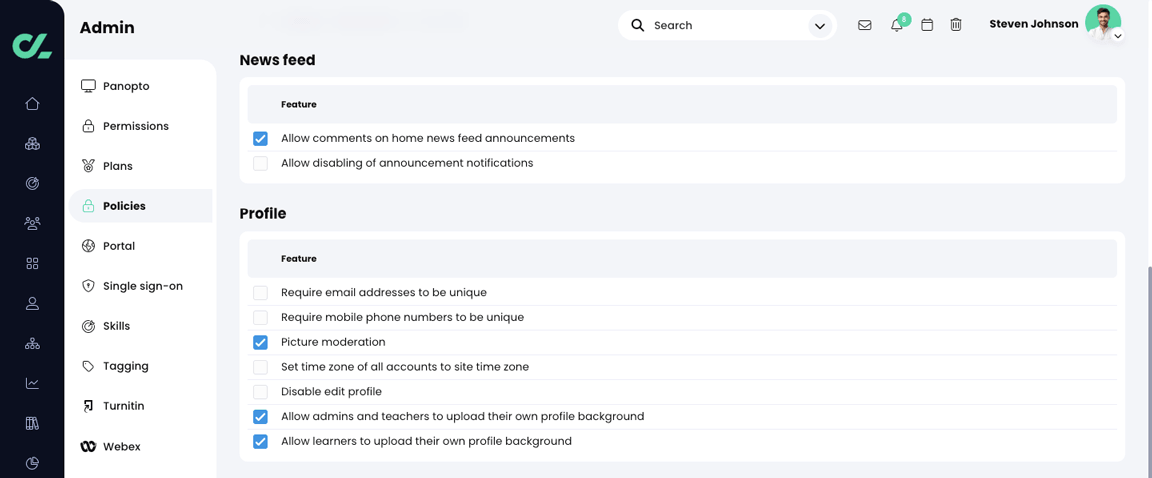Open the trash bin icon in header
This screenshot has height=478, width=1152.
[x=956, y=25]
